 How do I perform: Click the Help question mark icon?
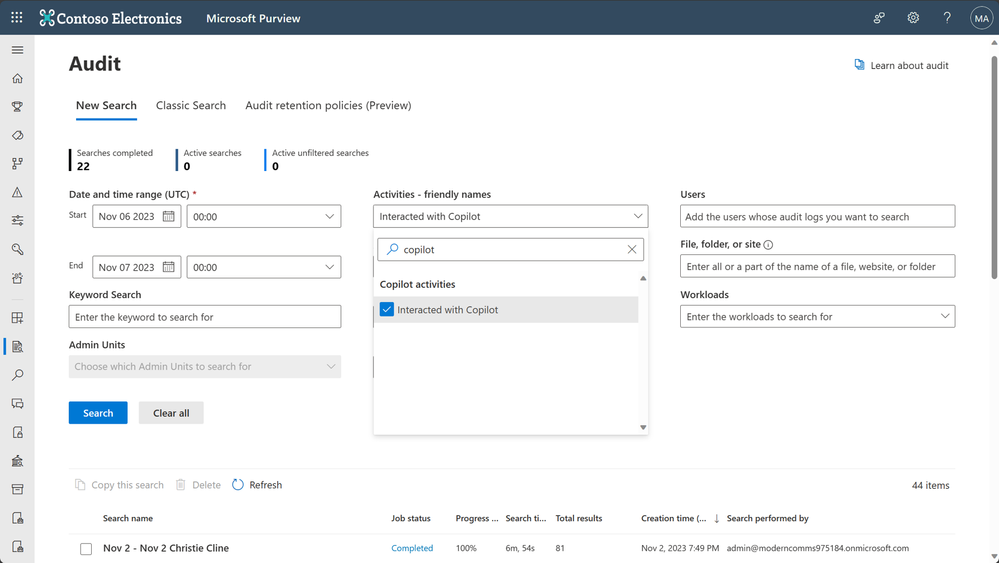click(x=947, y=18)
